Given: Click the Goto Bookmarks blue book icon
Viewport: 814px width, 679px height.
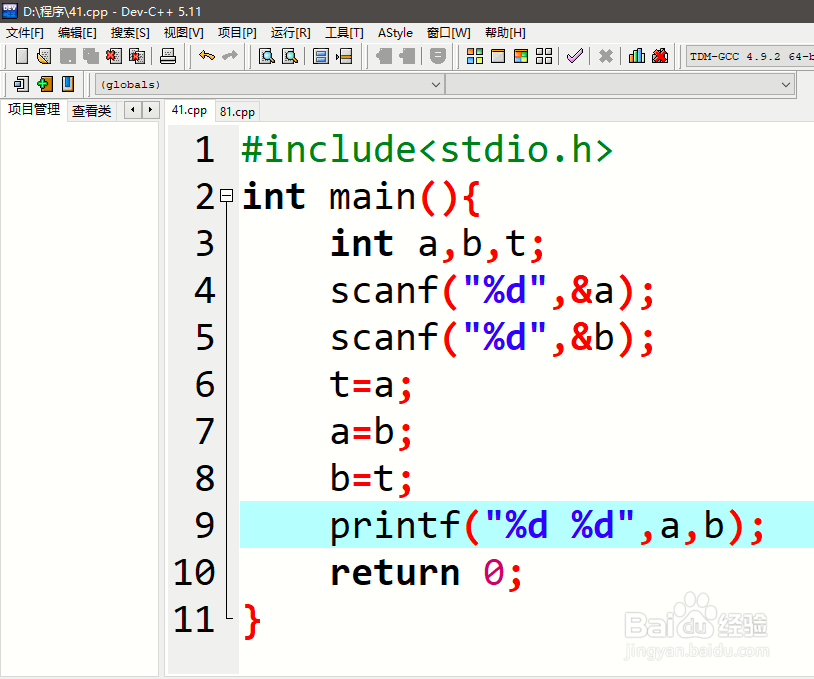Looking at the screenshot, I should click(68, 84).
